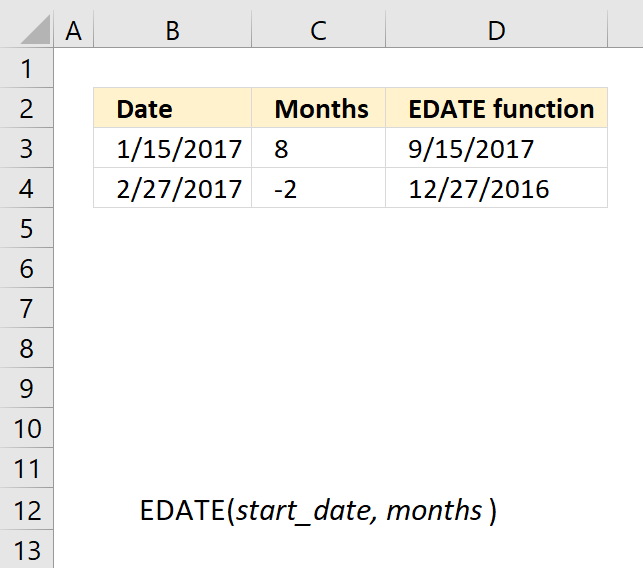The image size is (643, 568).
Task: Select row 13 header
Action: [x=26, y=549]
